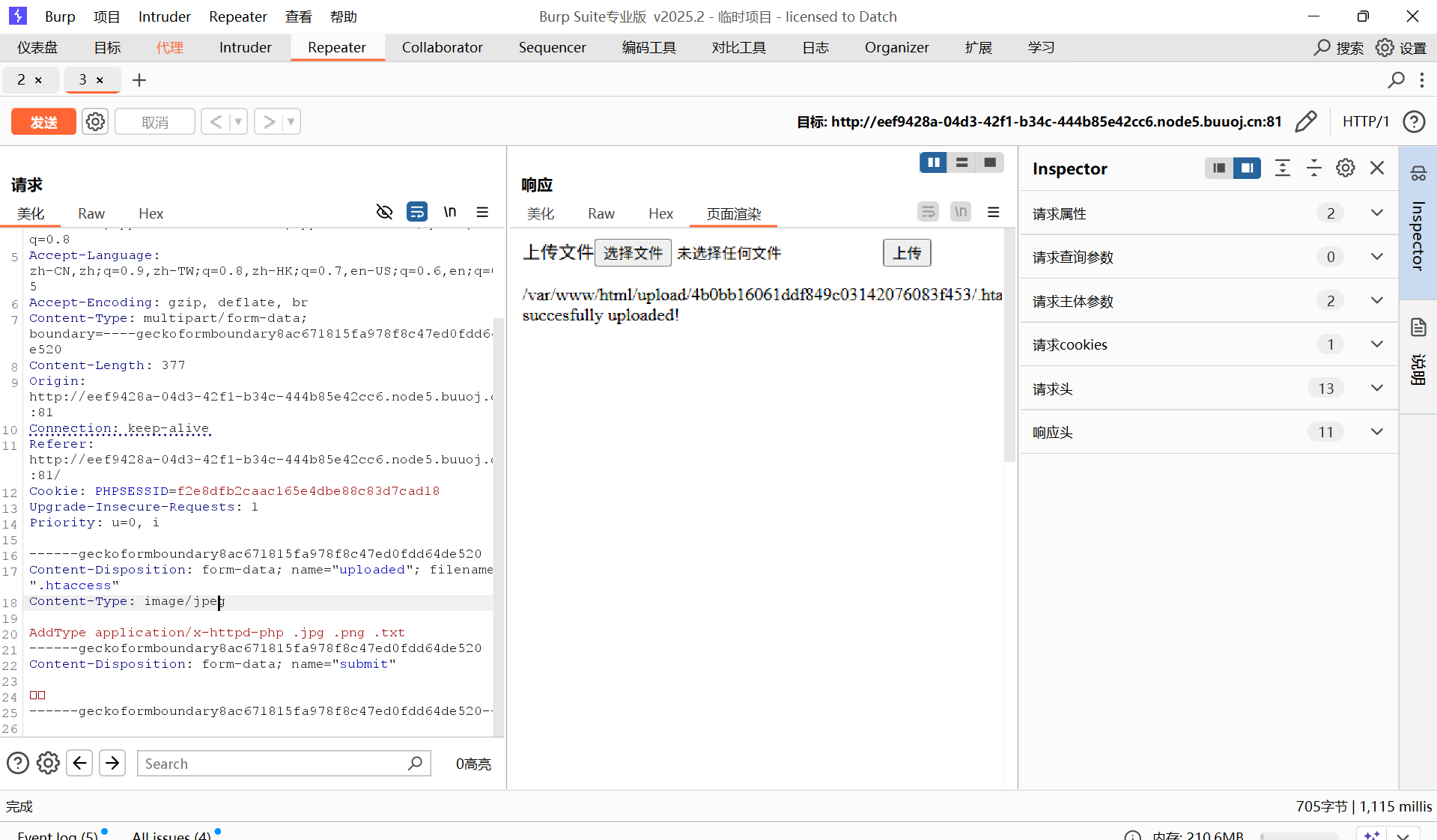This screenshot has width=1437, height=840.
Task: Close Repeater tab 3
Action: [100, 80]
